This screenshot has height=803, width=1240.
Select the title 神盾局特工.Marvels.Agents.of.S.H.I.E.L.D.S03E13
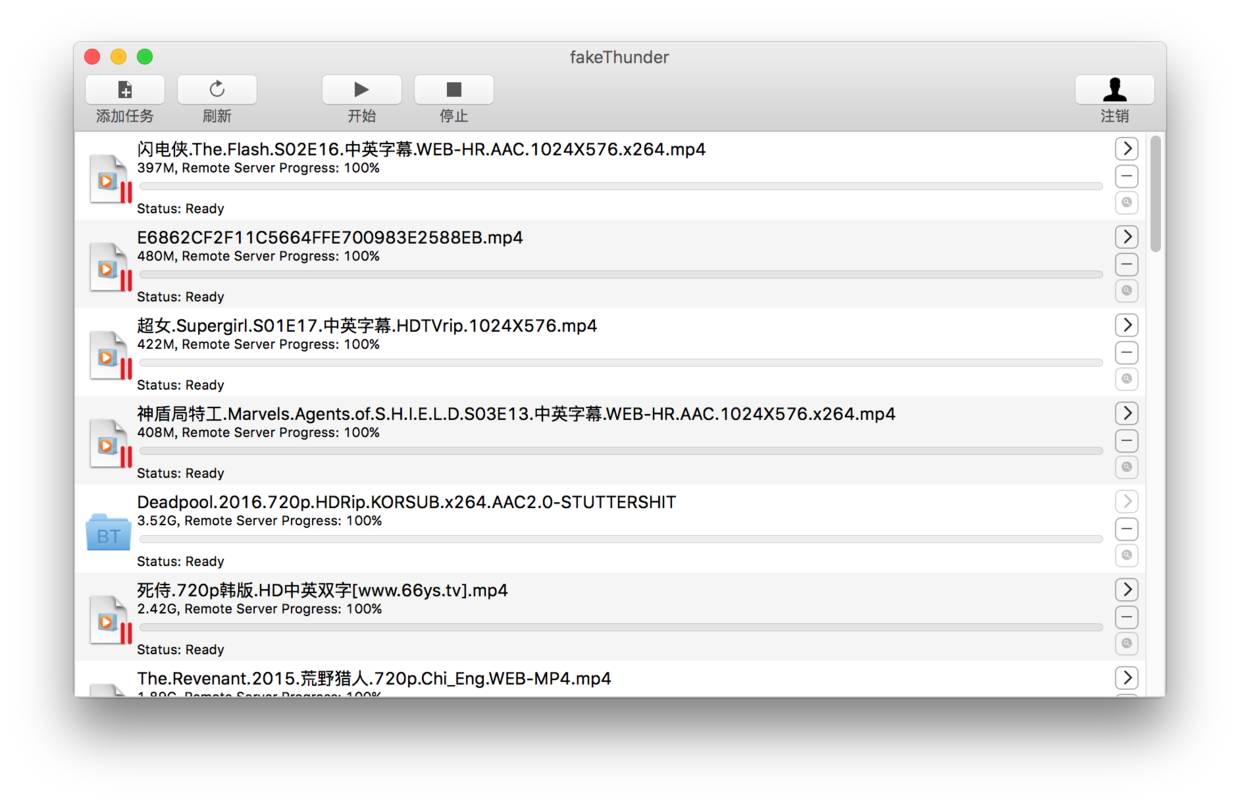pos(516,413)
